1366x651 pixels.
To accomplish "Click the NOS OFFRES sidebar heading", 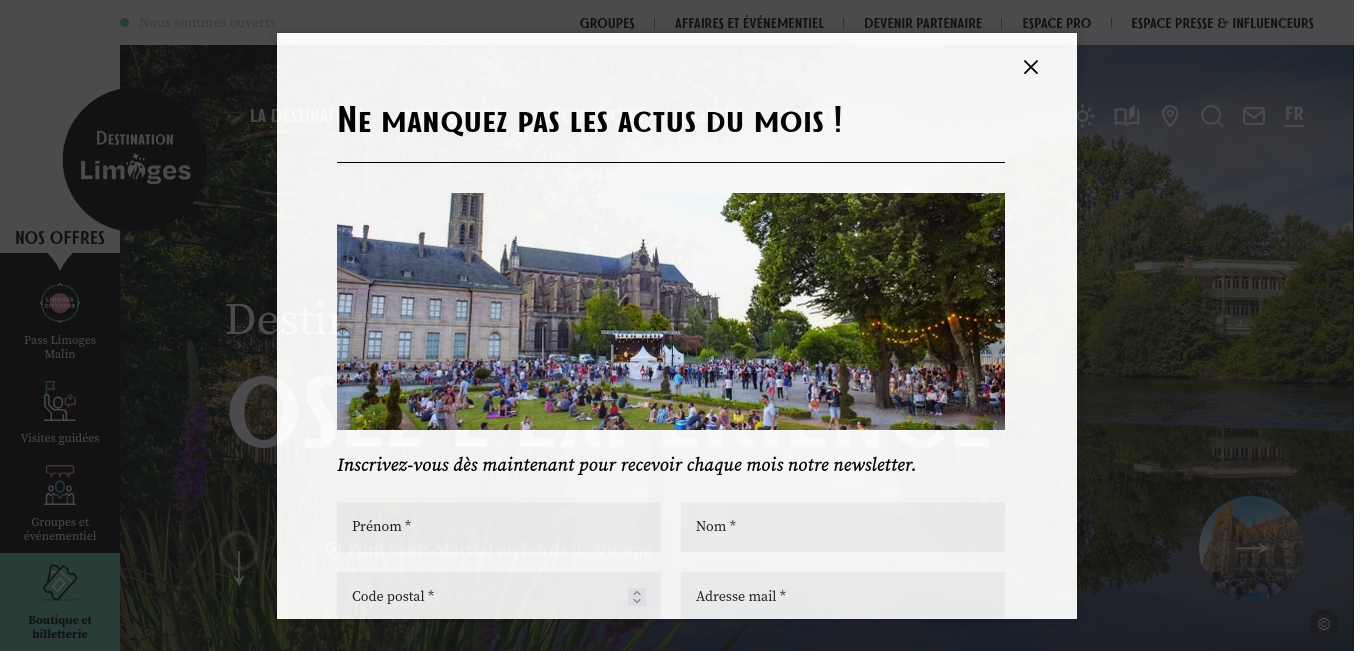I will [x=60, y=238].
